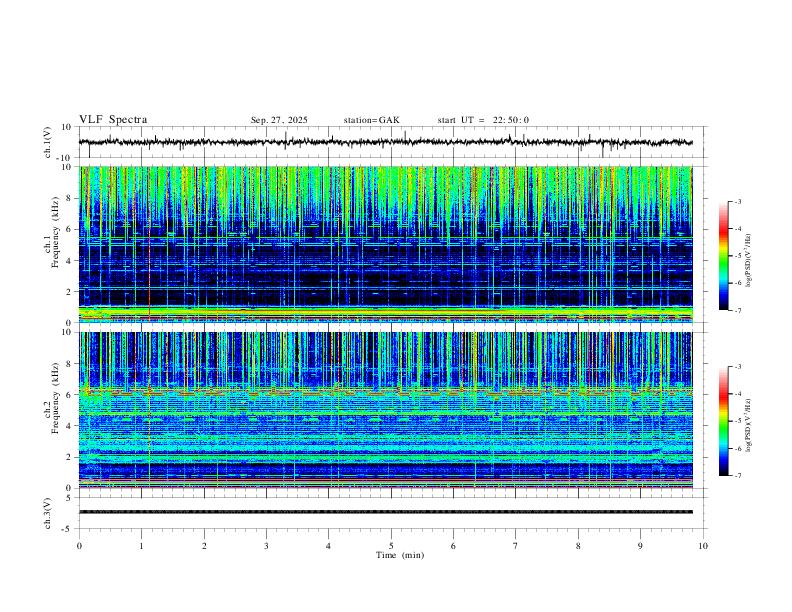Click the time-axis tick label "3"
The image size is (792, 612).
tap(266, 546)
